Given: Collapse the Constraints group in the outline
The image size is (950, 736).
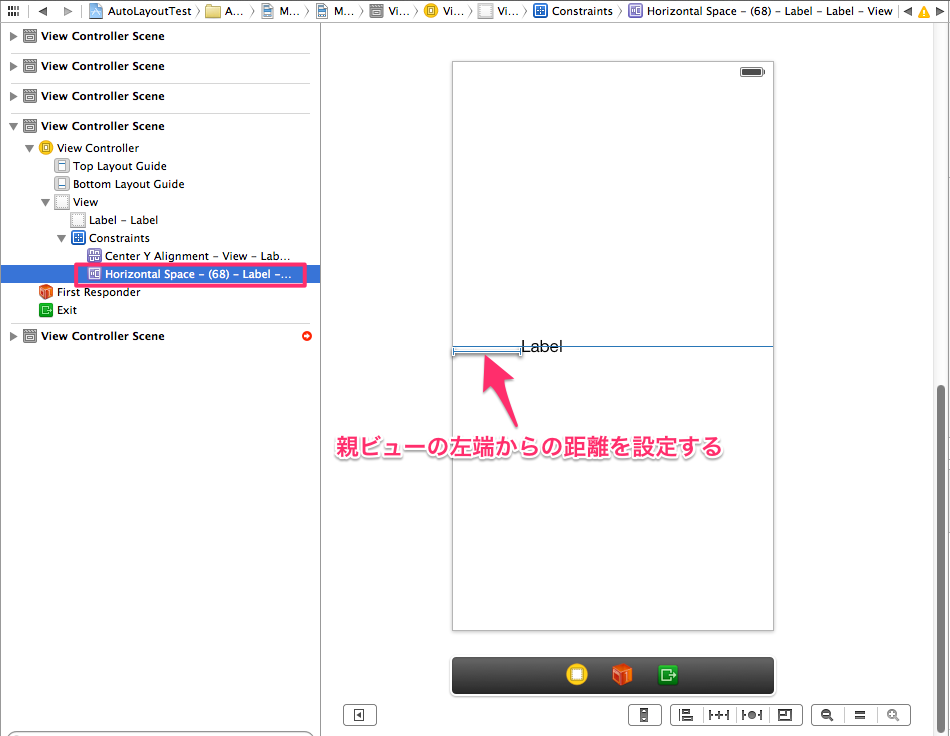Looking at the screenshot, I should [x=61, y=237].
